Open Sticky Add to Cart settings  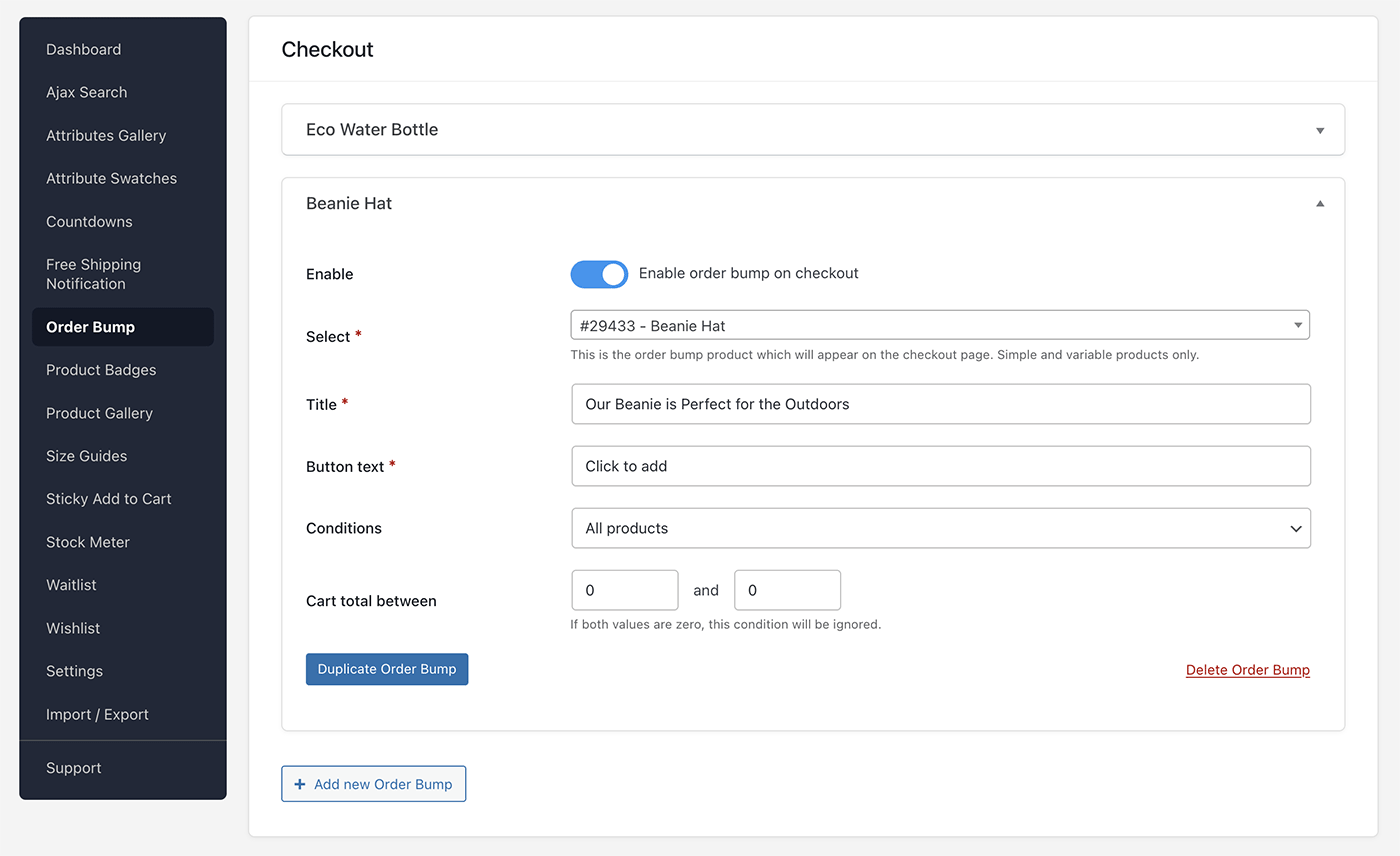109,499
